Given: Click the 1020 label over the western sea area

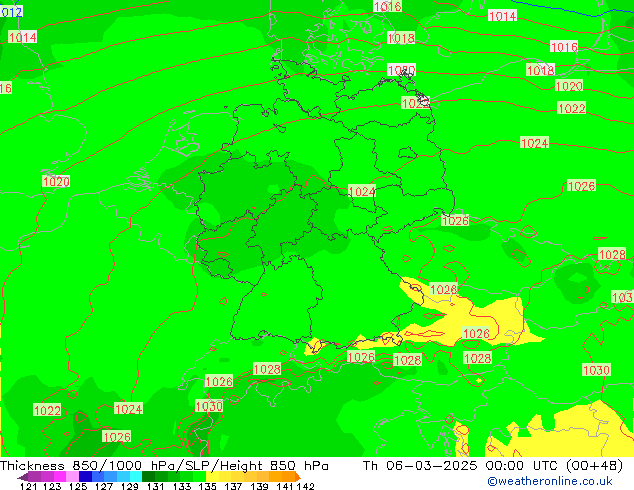Looking at the screenshot, I should coord(56,182).
